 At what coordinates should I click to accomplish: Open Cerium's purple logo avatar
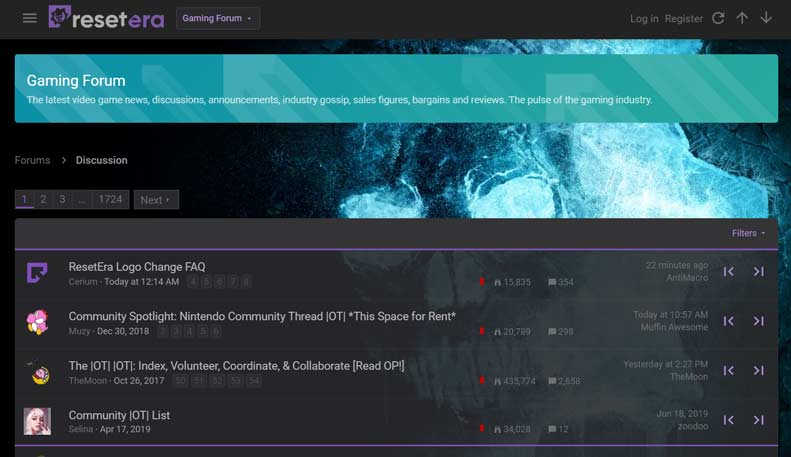tap(37, 272)
